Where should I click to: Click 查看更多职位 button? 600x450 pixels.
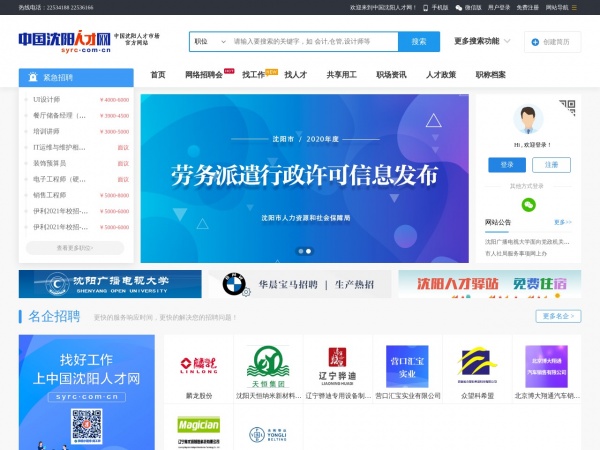[x=75, y=248]
